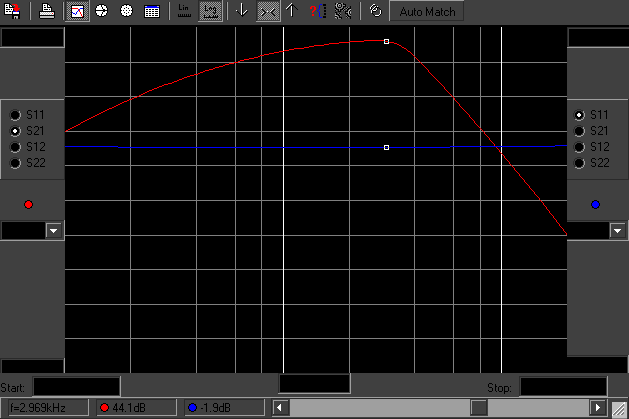
Task: Select the Lin frequency scale icon
Action: 184,12
